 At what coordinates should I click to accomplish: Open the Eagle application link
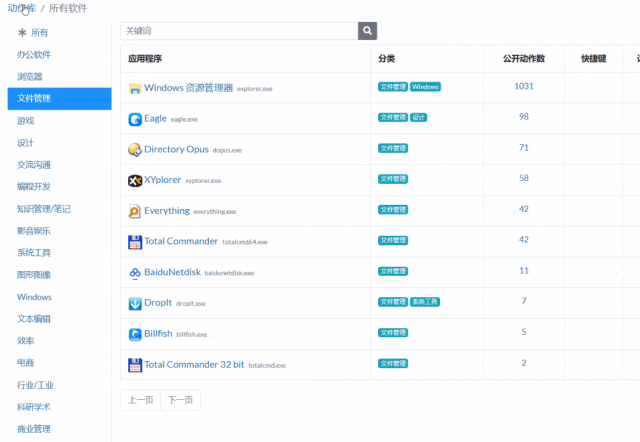click(156, 118)
